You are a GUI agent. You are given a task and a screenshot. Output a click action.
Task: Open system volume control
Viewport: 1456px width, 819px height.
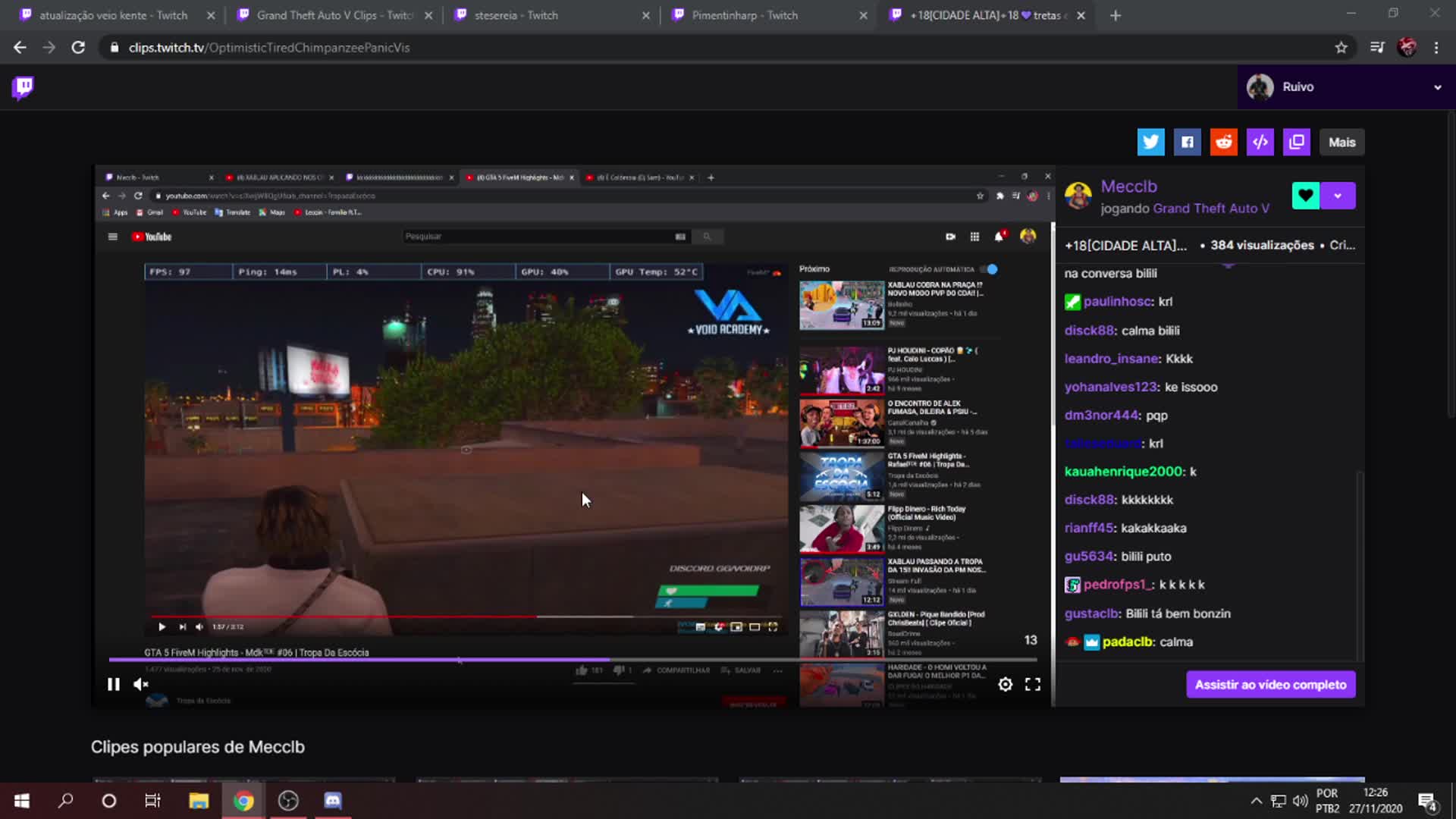(x=1301, y=801)
